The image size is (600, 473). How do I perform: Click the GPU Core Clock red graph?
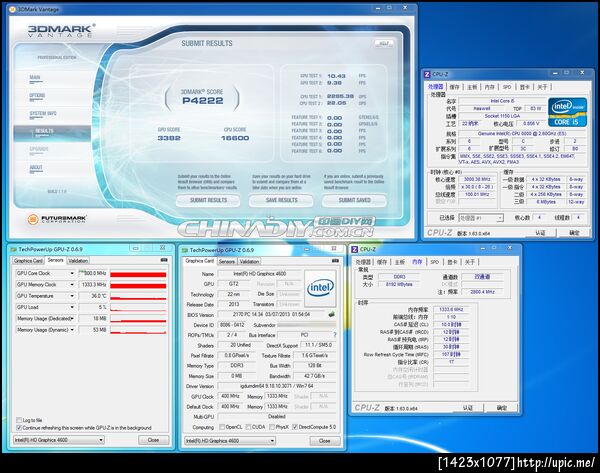pos(138,274)
